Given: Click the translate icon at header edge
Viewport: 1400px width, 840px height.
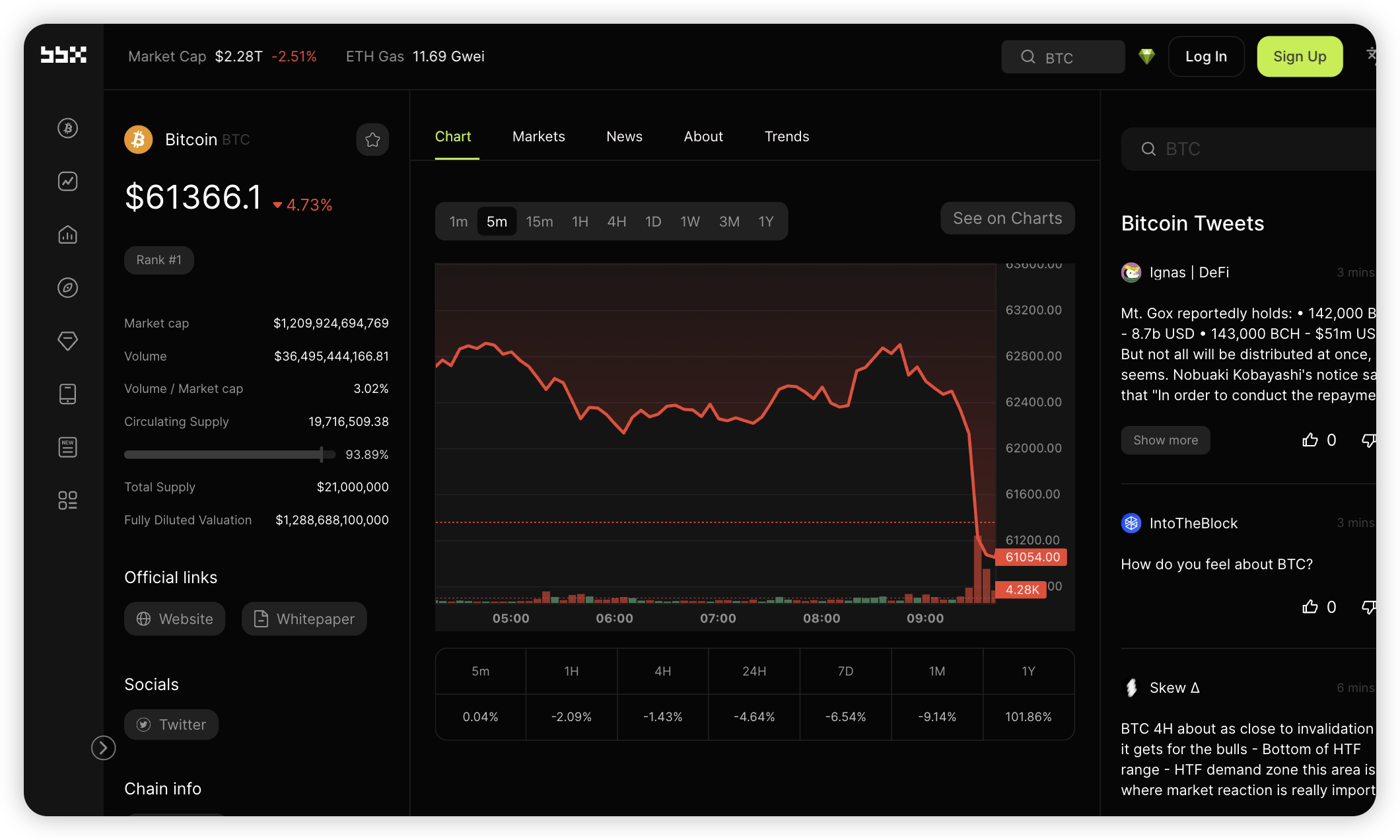Looking at the screenshot, I should 1371,55.
